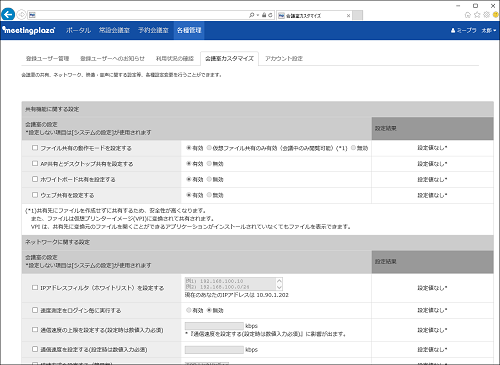Click the search magnifier in address bar
This screenshot has width=500, height=365.
coord(252,15)
